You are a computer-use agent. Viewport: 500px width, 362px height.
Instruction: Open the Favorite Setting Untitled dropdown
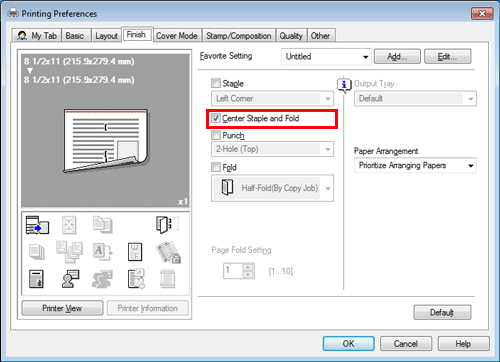coord(326,57)
